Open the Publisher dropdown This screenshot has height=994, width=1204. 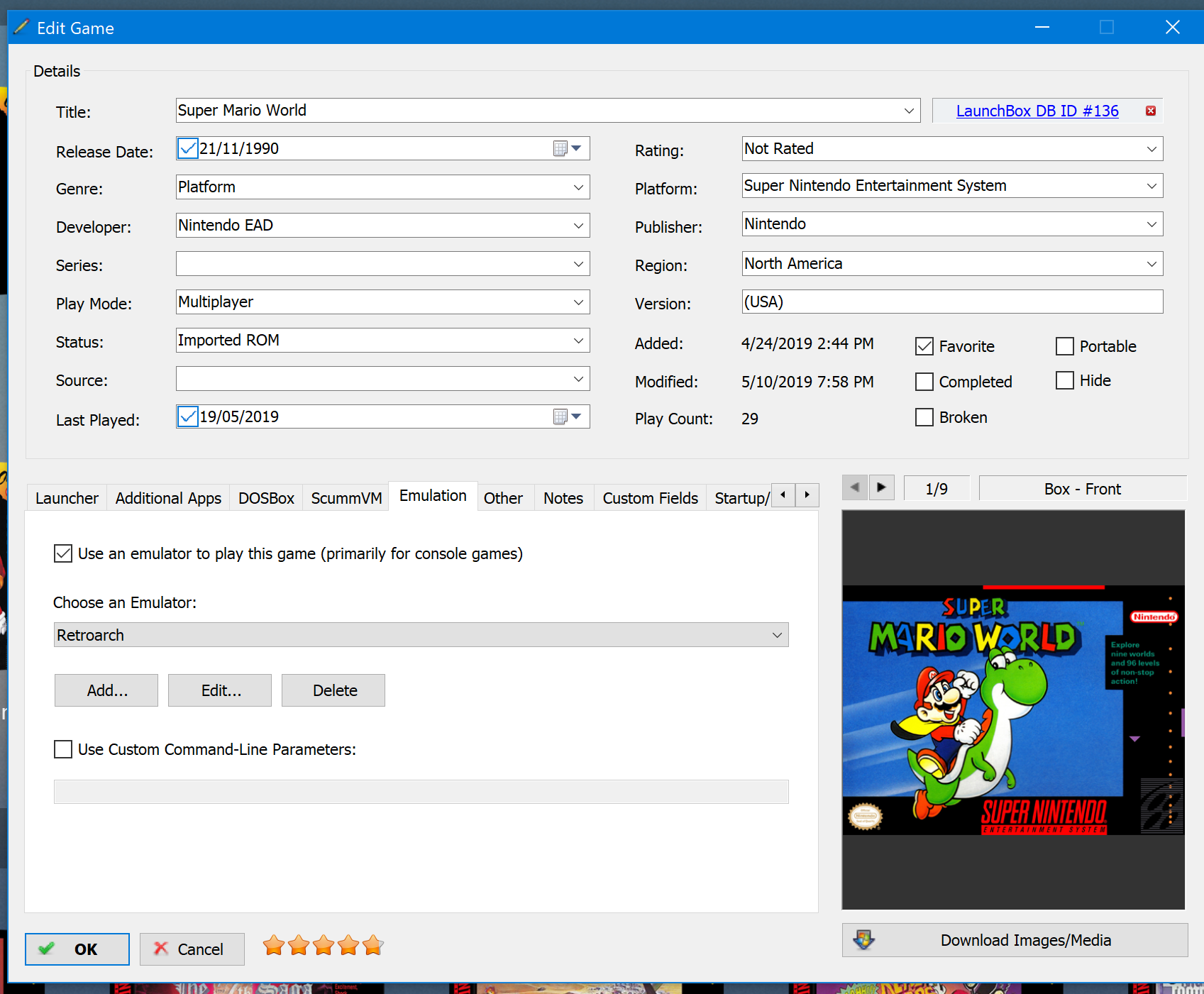(x=1151, y=224)
